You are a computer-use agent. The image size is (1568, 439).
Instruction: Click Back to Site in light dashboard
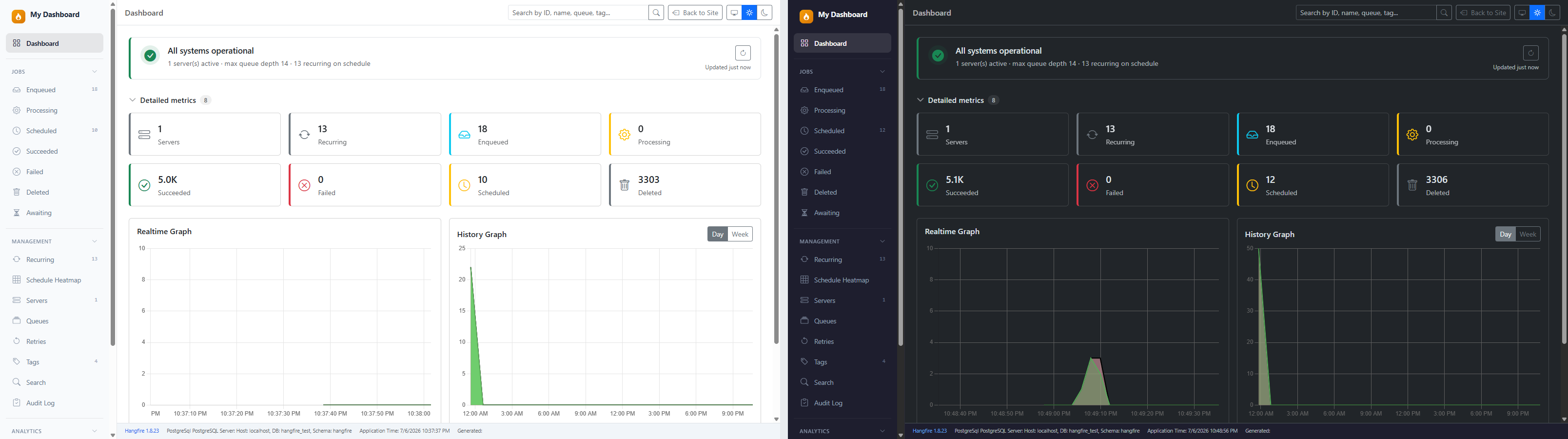pyautogui.click(x=695, y=13)
